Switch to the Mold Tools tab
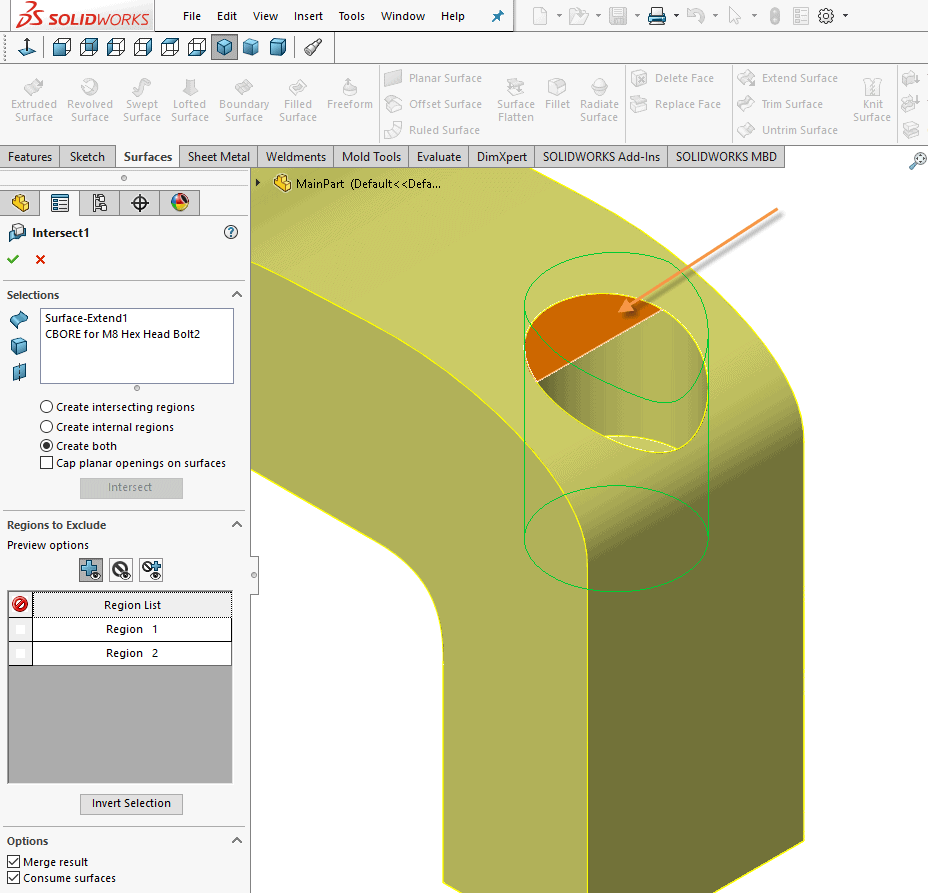The height and width of the screenshot is (893, 928). tap(371, 157)
